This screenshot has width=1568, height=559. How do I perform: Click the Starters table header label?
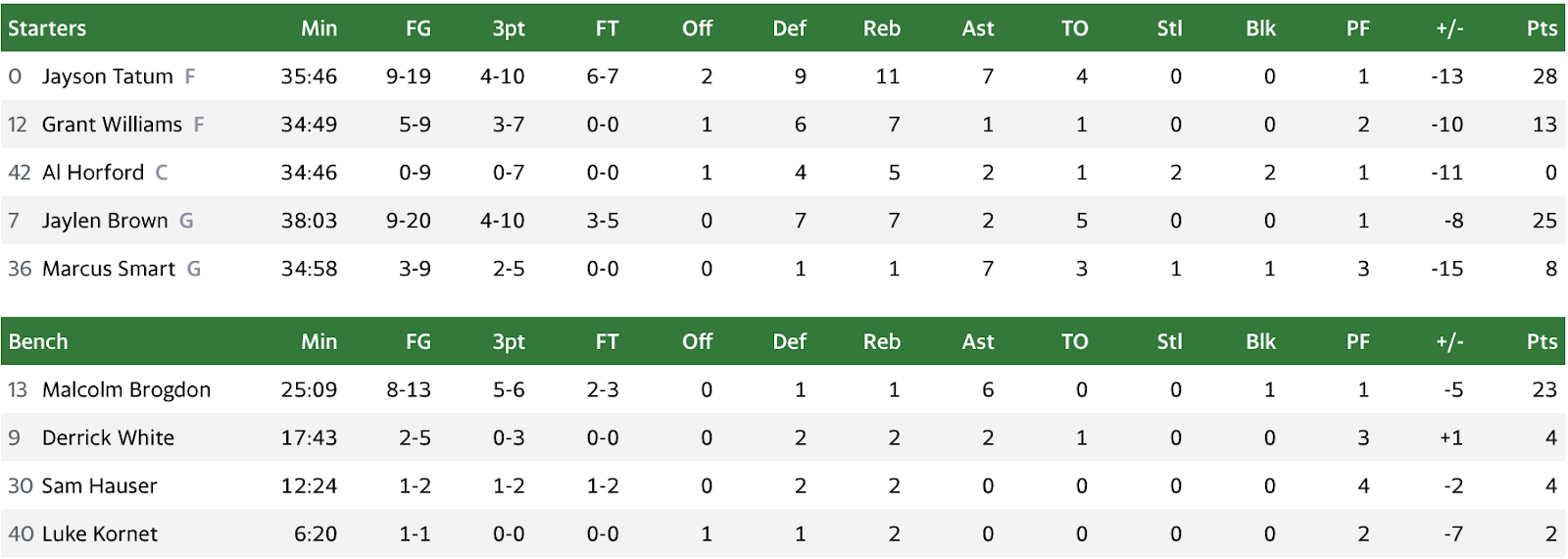point(47,28)
